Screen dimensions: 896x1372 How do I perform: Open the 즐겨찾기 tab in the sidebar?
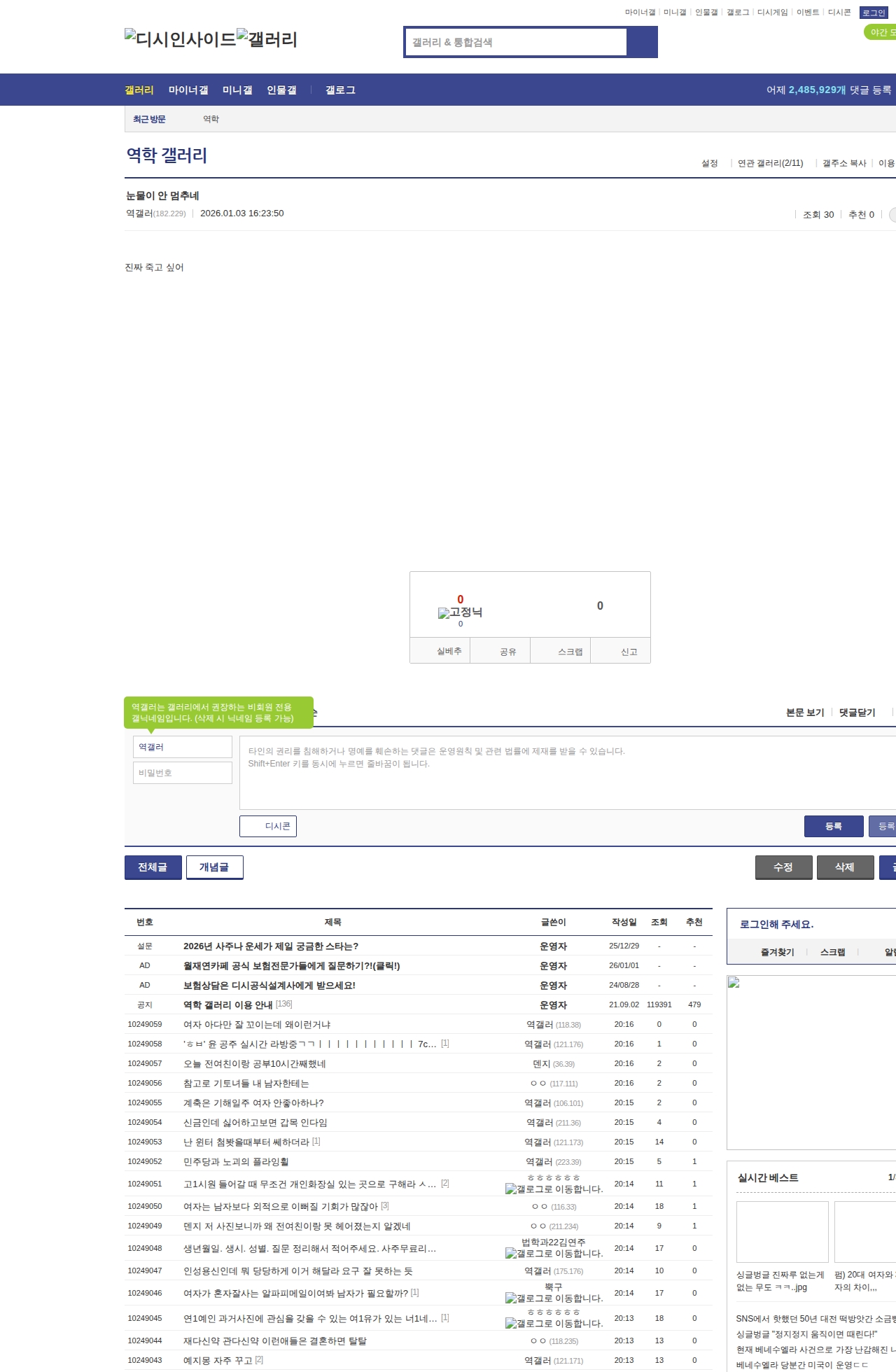[x=778, y=953]
